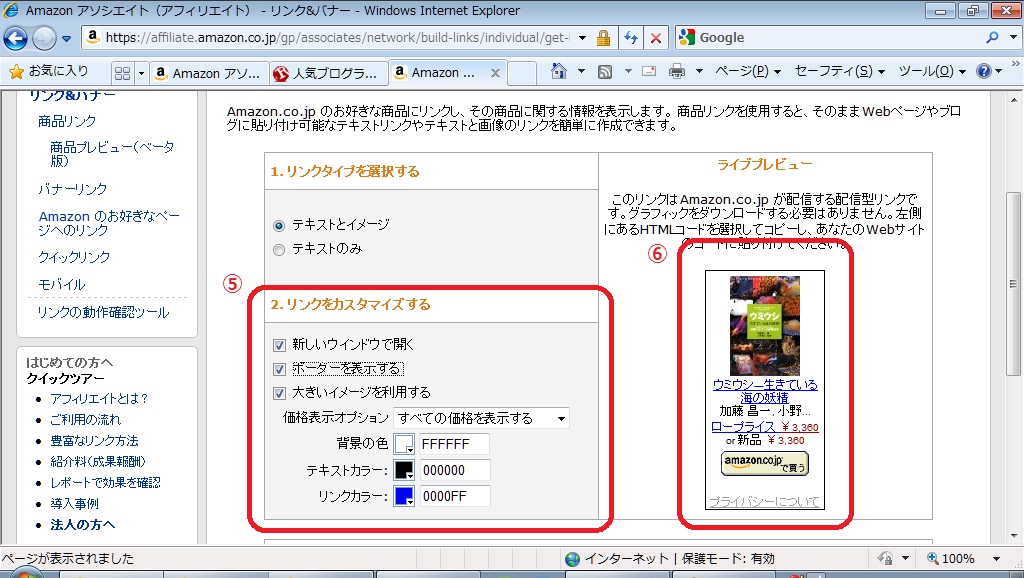Click the search magnifier icon

(x=993, y=38)
